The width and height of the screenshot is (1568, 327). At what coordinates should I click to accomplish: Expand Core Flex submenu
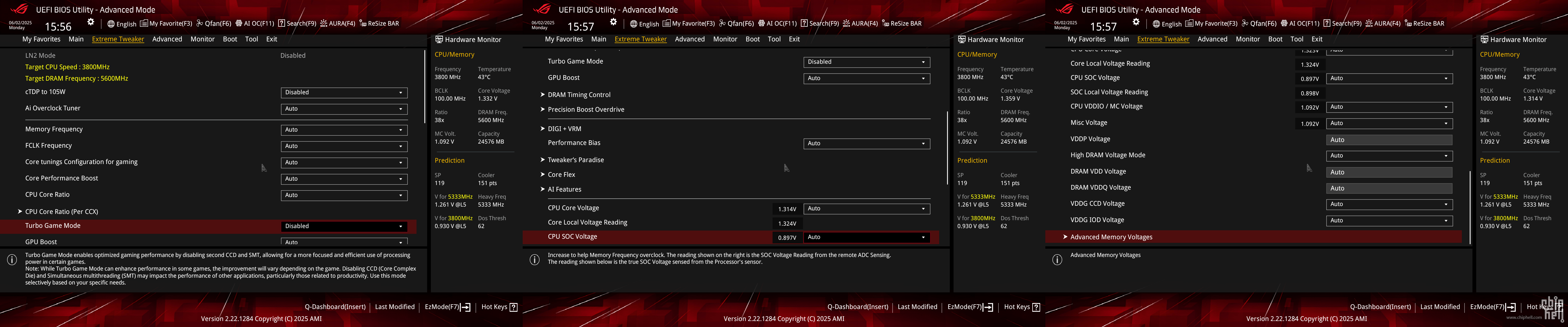click(x=561, y=175)
